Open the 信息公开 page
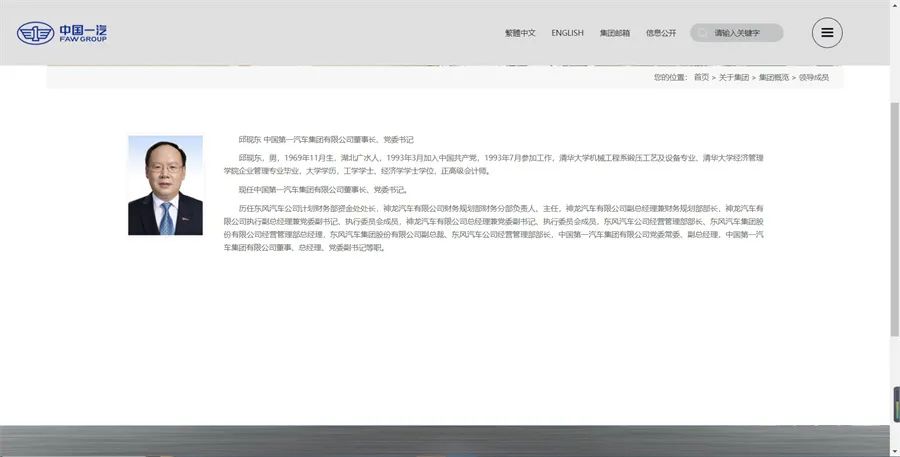The width and height of the screenshot is (900, 457). click(661, 33)
